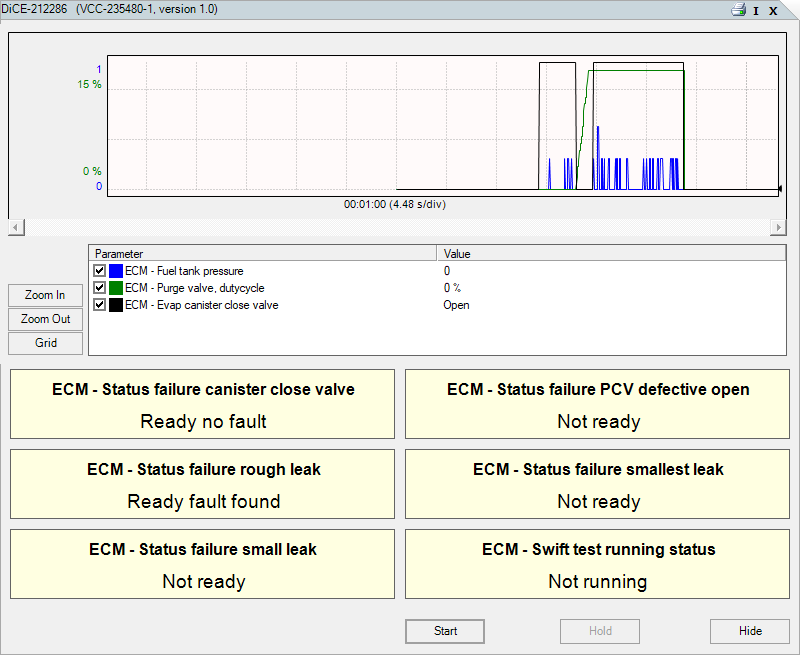
Task: Click the Value column header
Action: click(x=610, y=254)
